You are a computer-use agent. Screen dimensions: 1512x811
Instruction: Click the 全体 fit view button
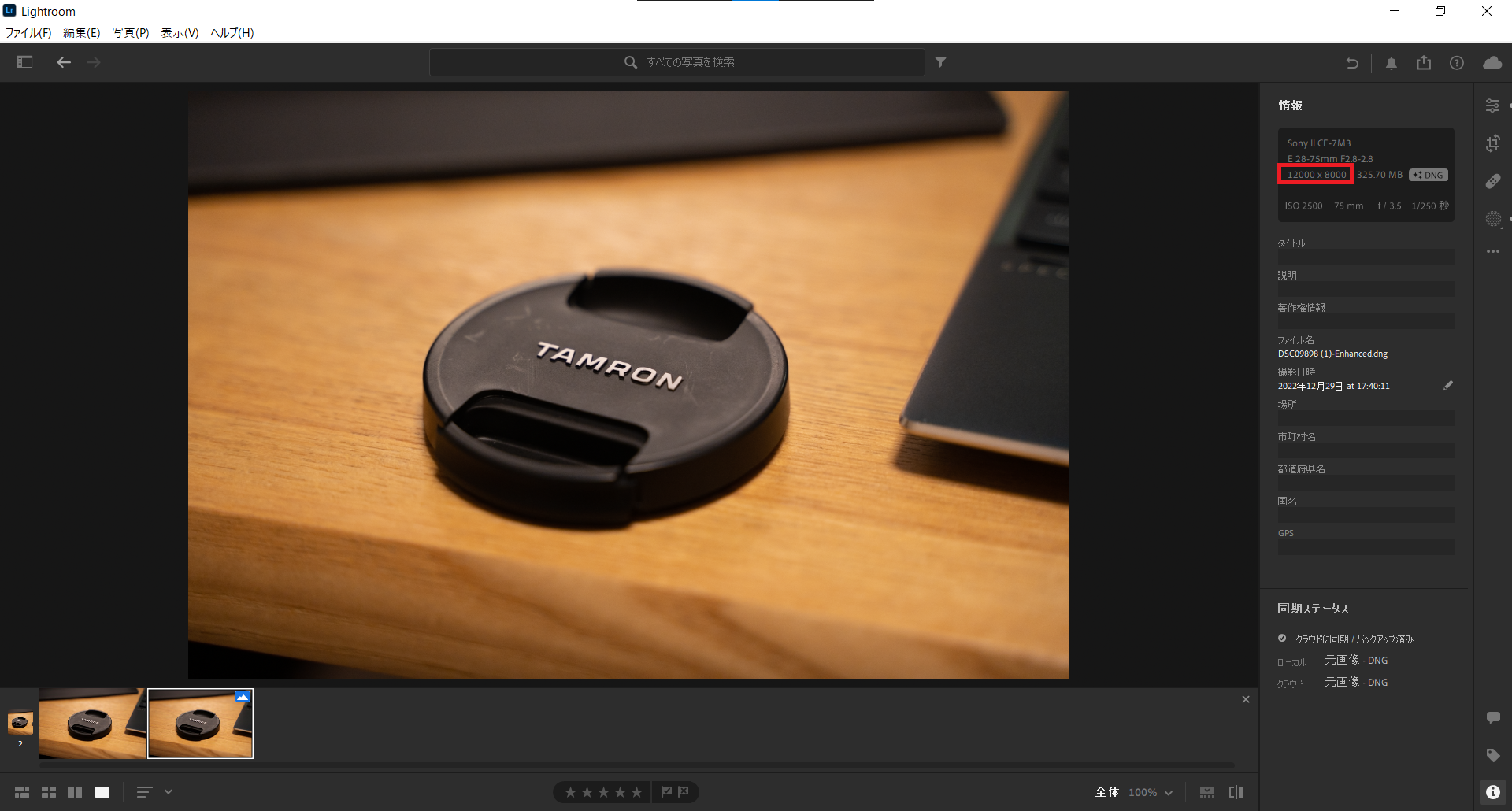tap(1106, 792)
